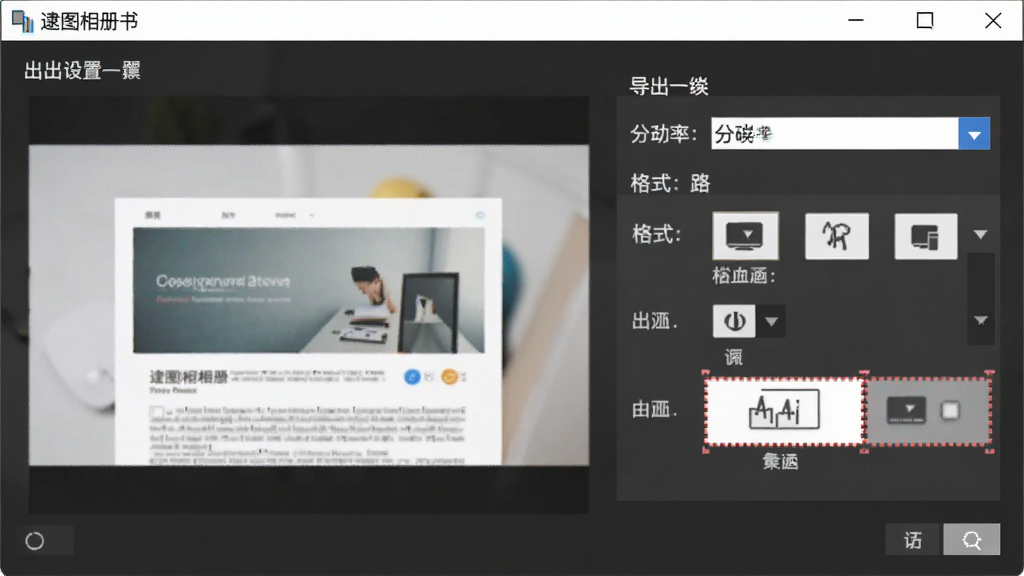Click the 集函 label under the text icon

pyautogui.click(x=780, y=462)
